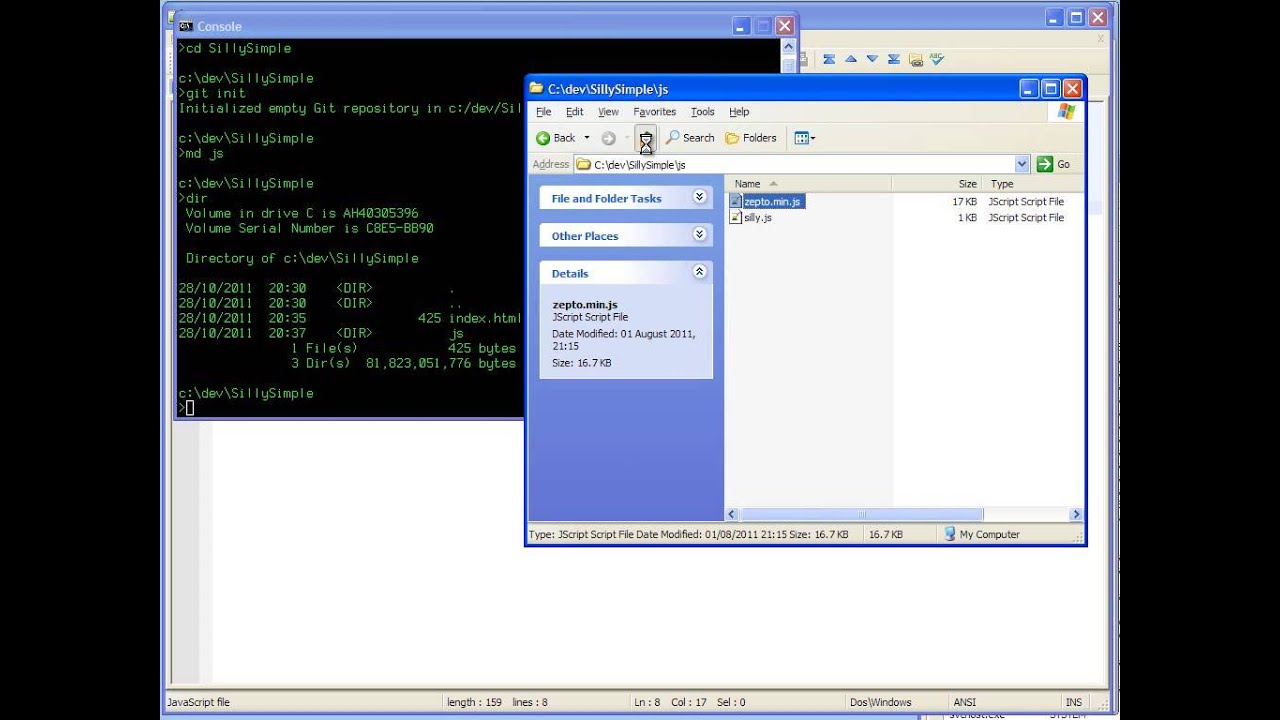
Task: Click the My Computer status bar icon
Action: pyautogui.click(x=950, y=534)
